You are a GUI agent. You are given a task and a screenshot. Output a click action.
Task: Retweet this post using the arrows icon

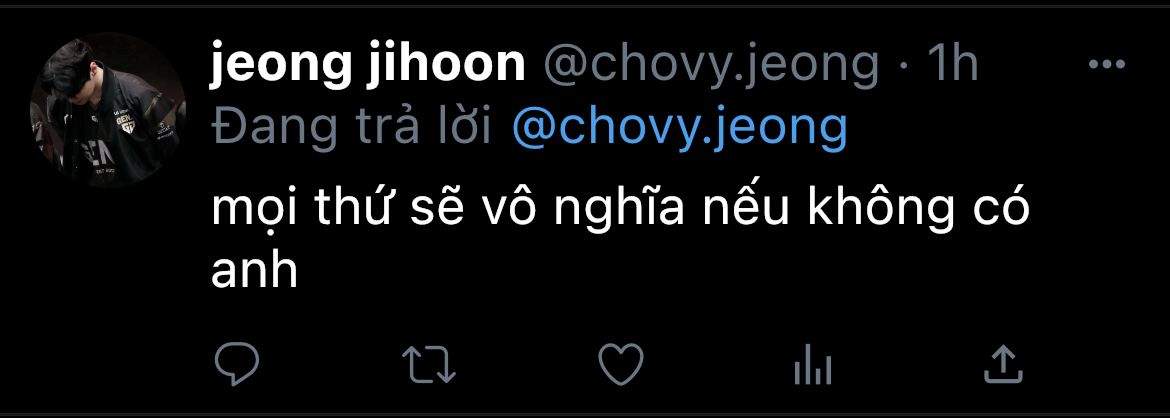tap(429, 365)
